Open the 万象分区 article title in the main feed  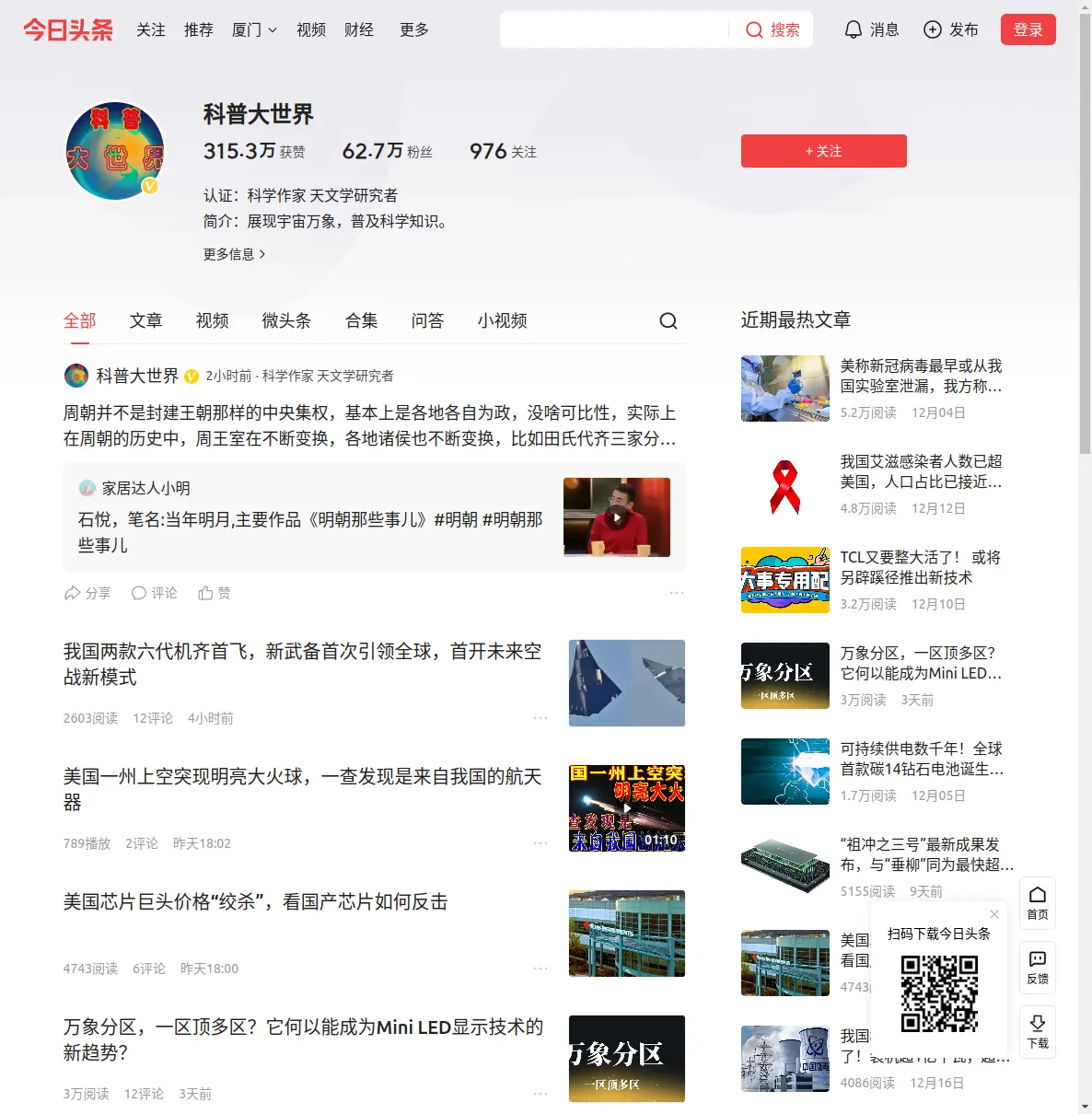click(x=304, y=1039)
